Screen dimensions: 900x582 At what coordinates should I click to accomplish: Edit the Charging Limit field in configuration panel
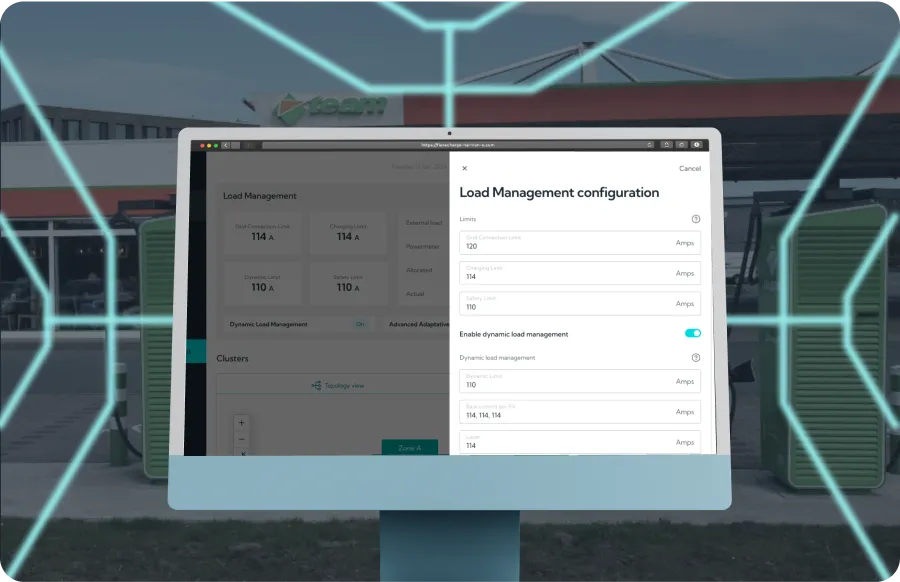click(x=580, y=273)
